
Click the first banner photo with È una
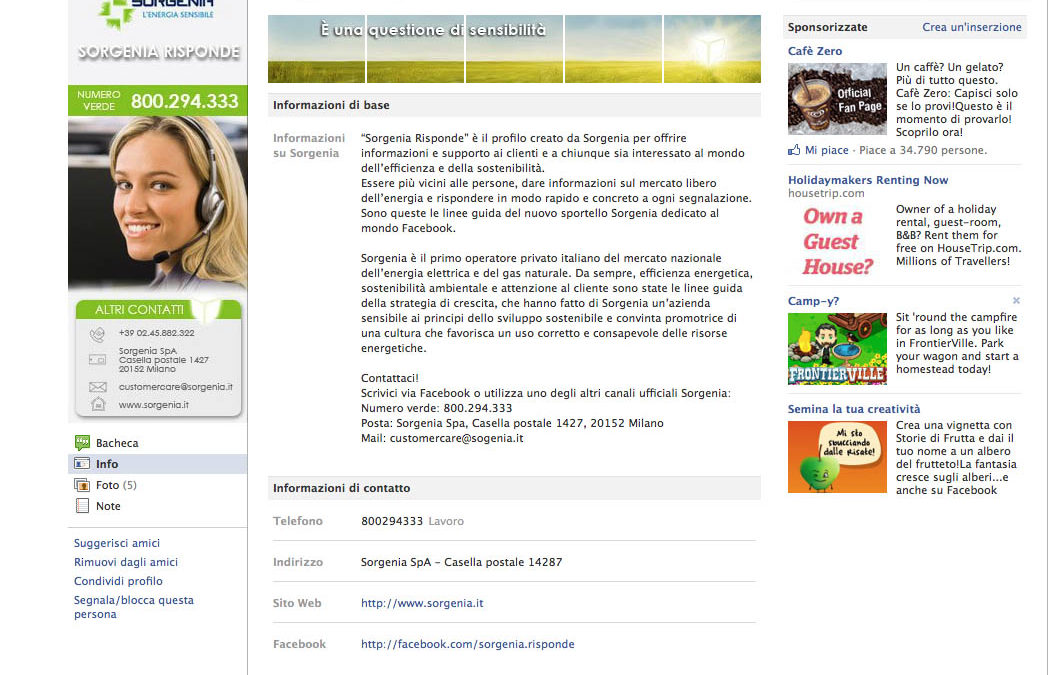coord(316,49)
